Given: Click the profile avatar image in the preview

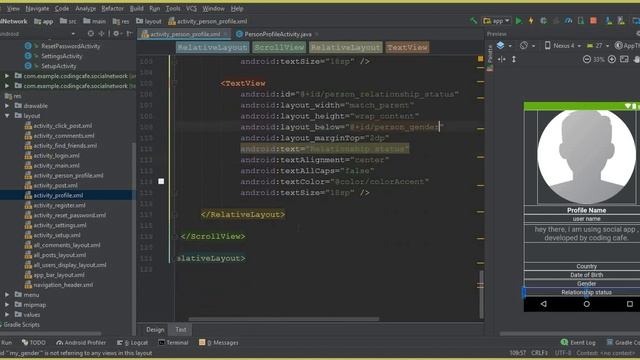Looking at the screenshot, I should tap(587, 157).
